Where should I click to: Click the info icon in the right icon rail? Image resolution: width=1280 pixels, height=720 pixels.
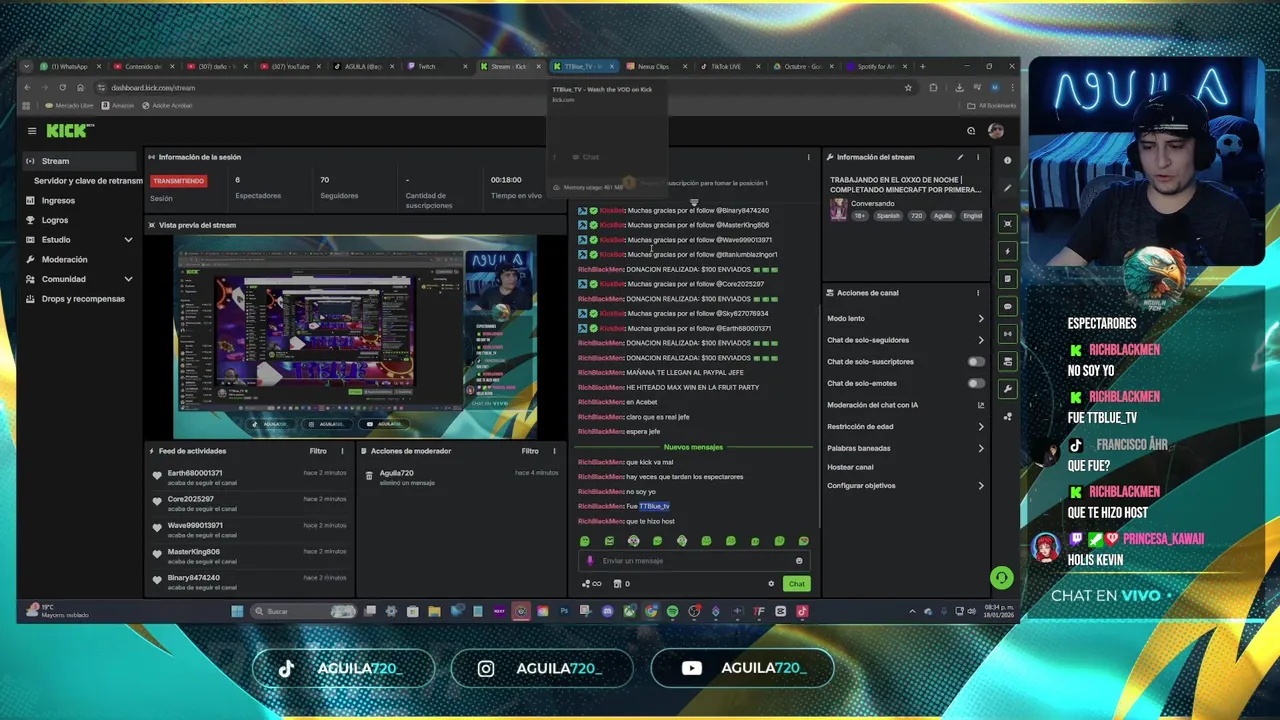[1007, 160]
